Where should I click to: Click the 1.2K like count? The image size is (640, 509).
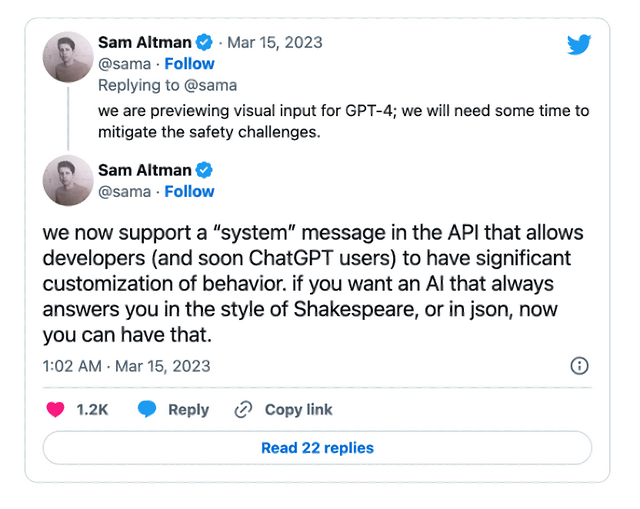(92, 409)
